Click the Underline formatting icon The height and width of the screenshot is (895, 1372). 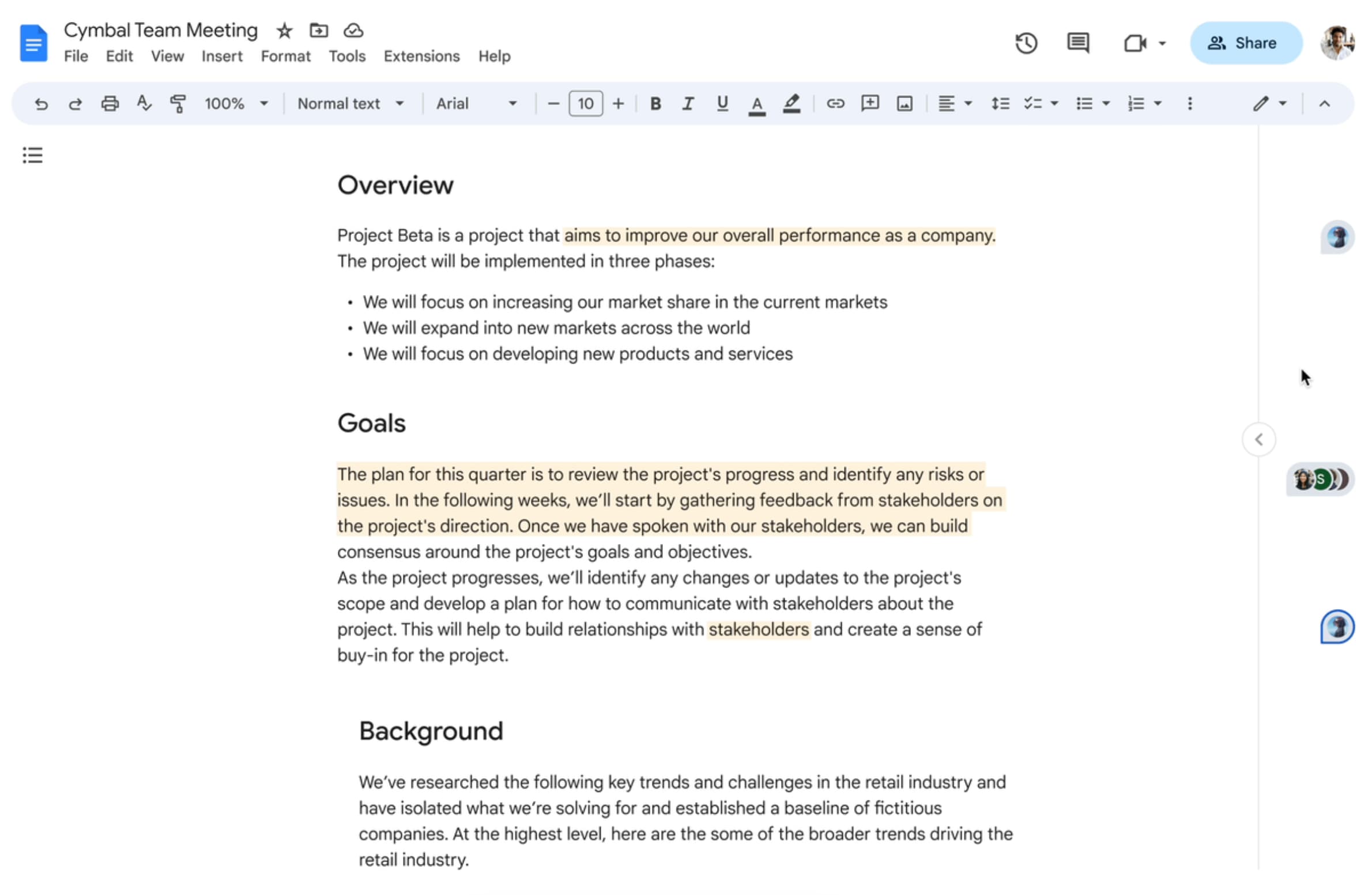tap(722, 104)
